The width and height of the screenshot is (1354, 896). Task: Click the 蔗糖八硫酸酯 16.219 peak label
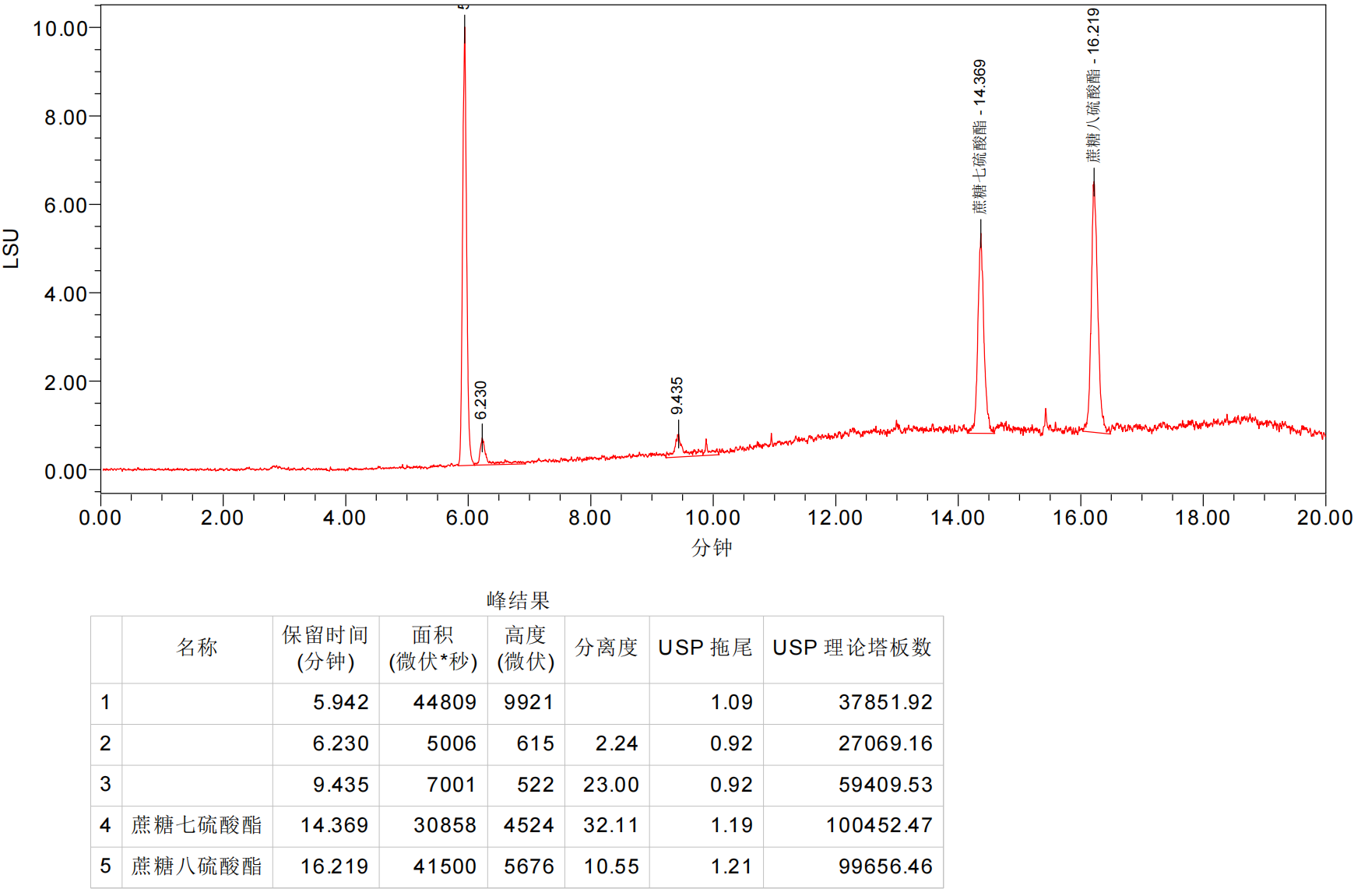coord(1093,85)
